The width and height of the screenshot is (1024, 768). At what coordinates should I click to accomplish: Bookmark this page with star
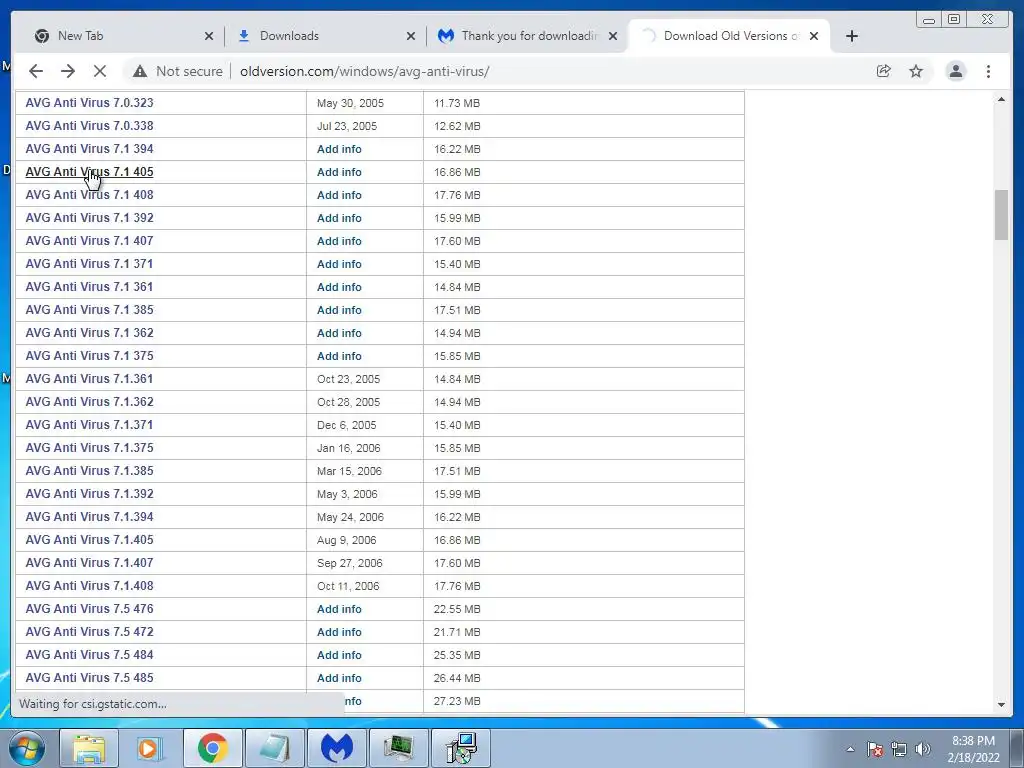[x=916, y=71]
